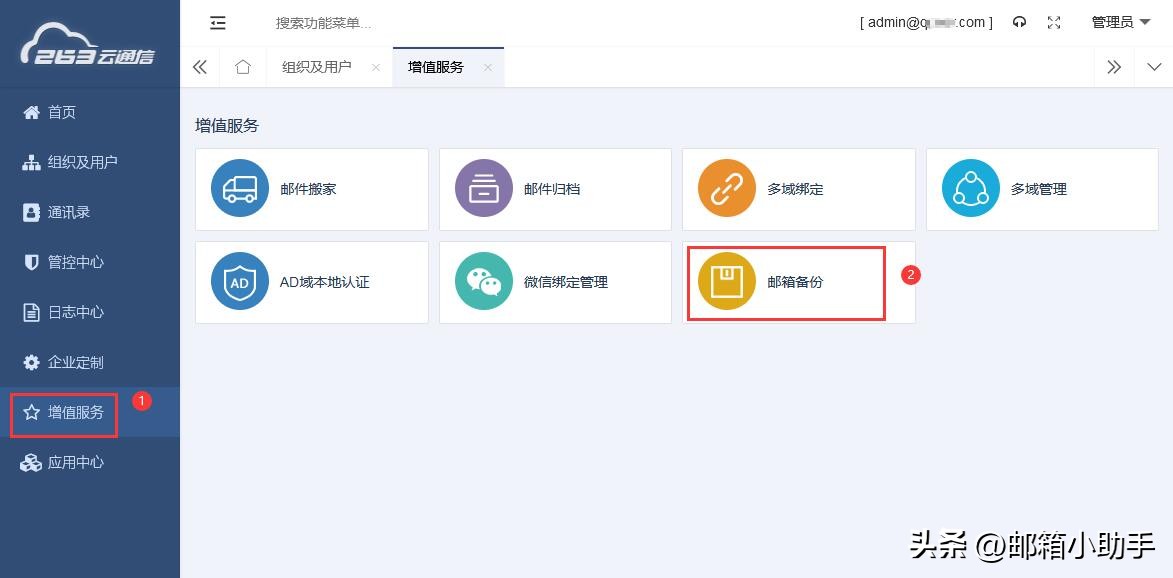Go to 首页 home in the sidebar
1173x578 pixels.
coord(62,112)
